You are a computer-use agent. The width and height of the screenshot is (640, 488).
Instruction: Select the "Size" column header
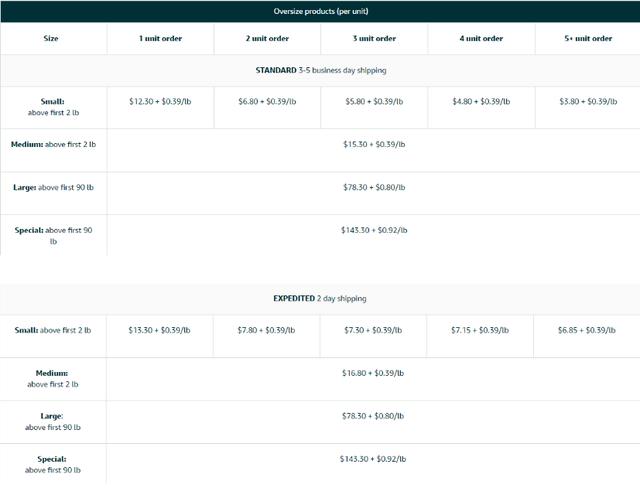pos(52,39)
